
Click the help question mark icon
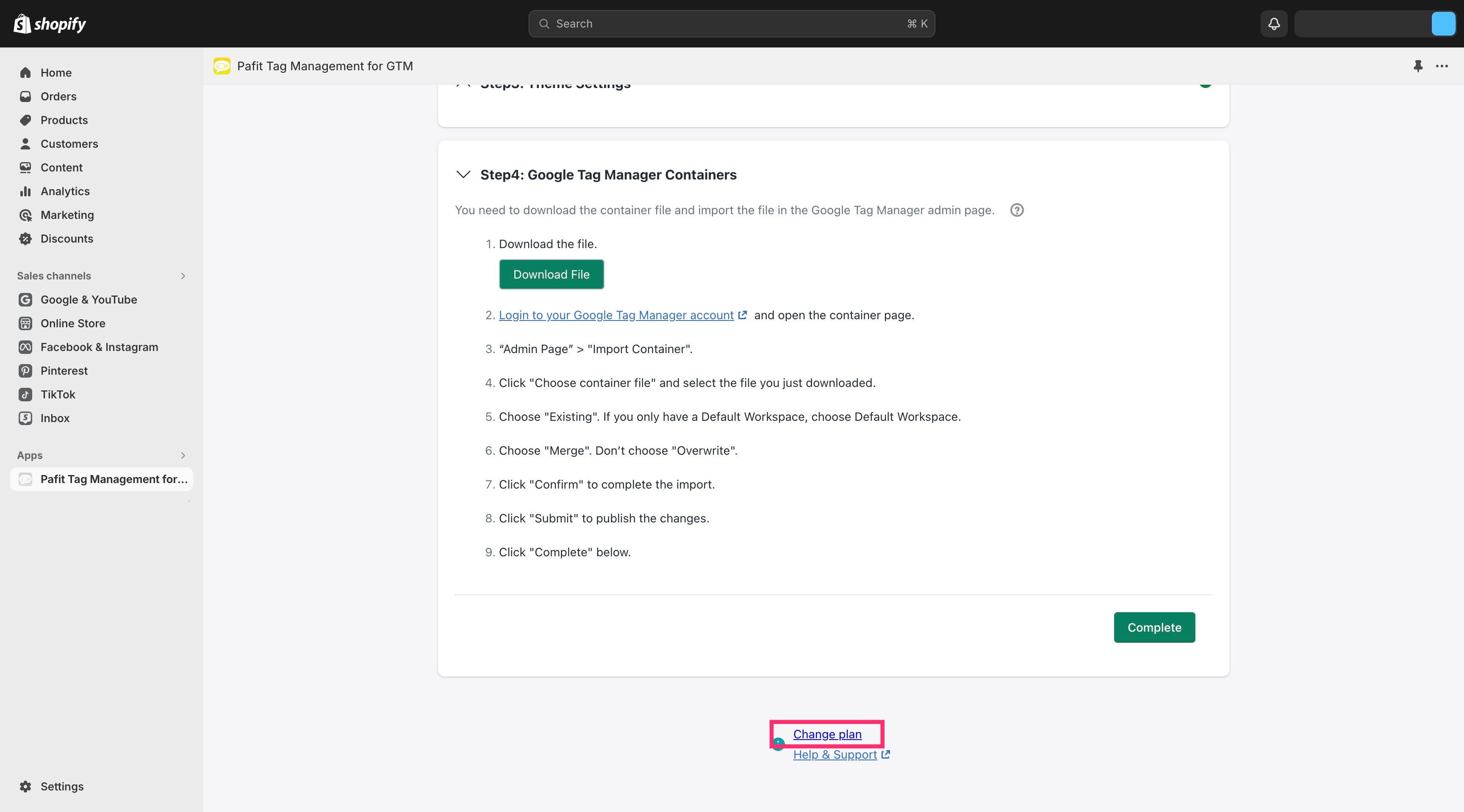[x=1017, y=210]
